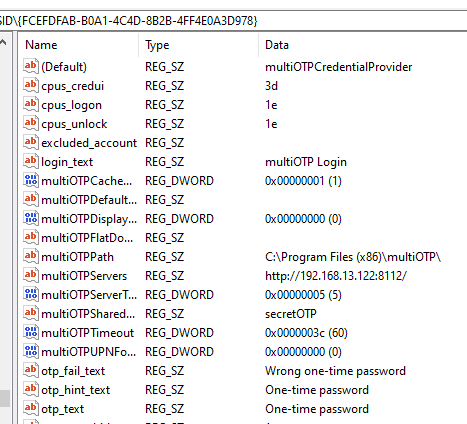Click the multiOTPDisplay DWORD icon
Viewport: 467px width, 424px height.
pyautogui.click(x=31, y=218)
